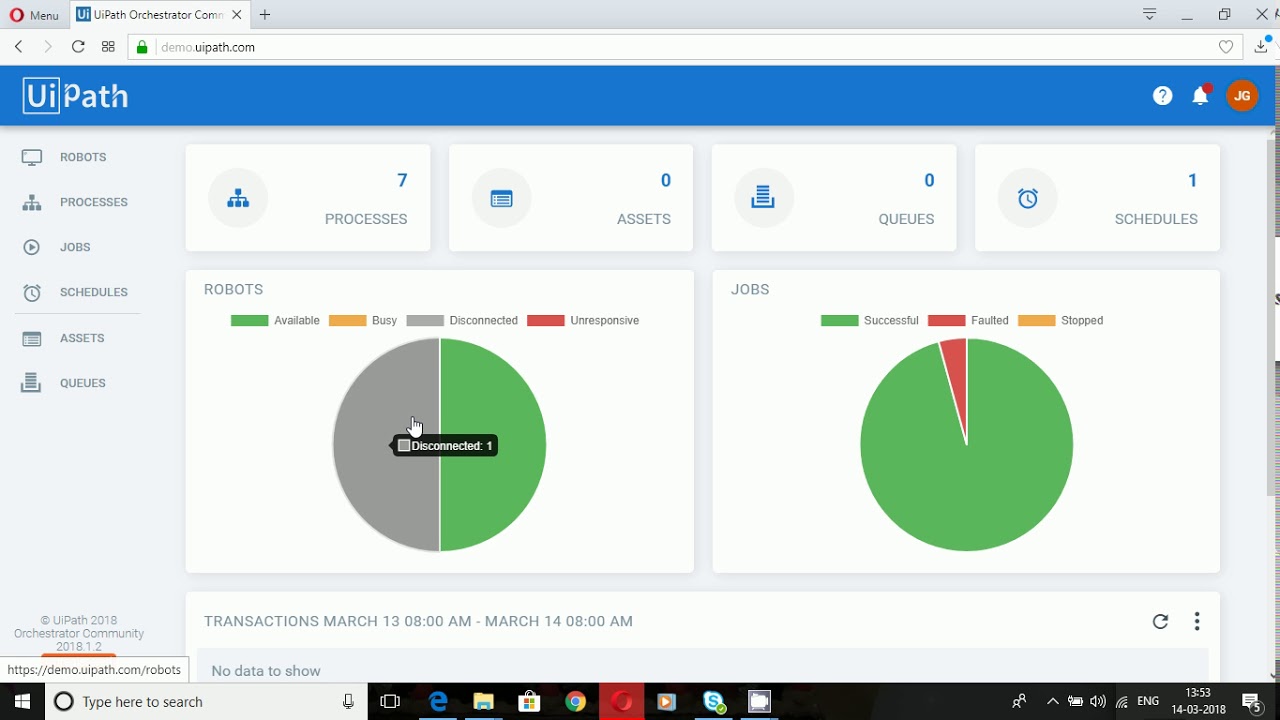The image size is (1280, 720).
Task: Go to SCHEDULES in the sidebar
Action: (x=94, y=292)
